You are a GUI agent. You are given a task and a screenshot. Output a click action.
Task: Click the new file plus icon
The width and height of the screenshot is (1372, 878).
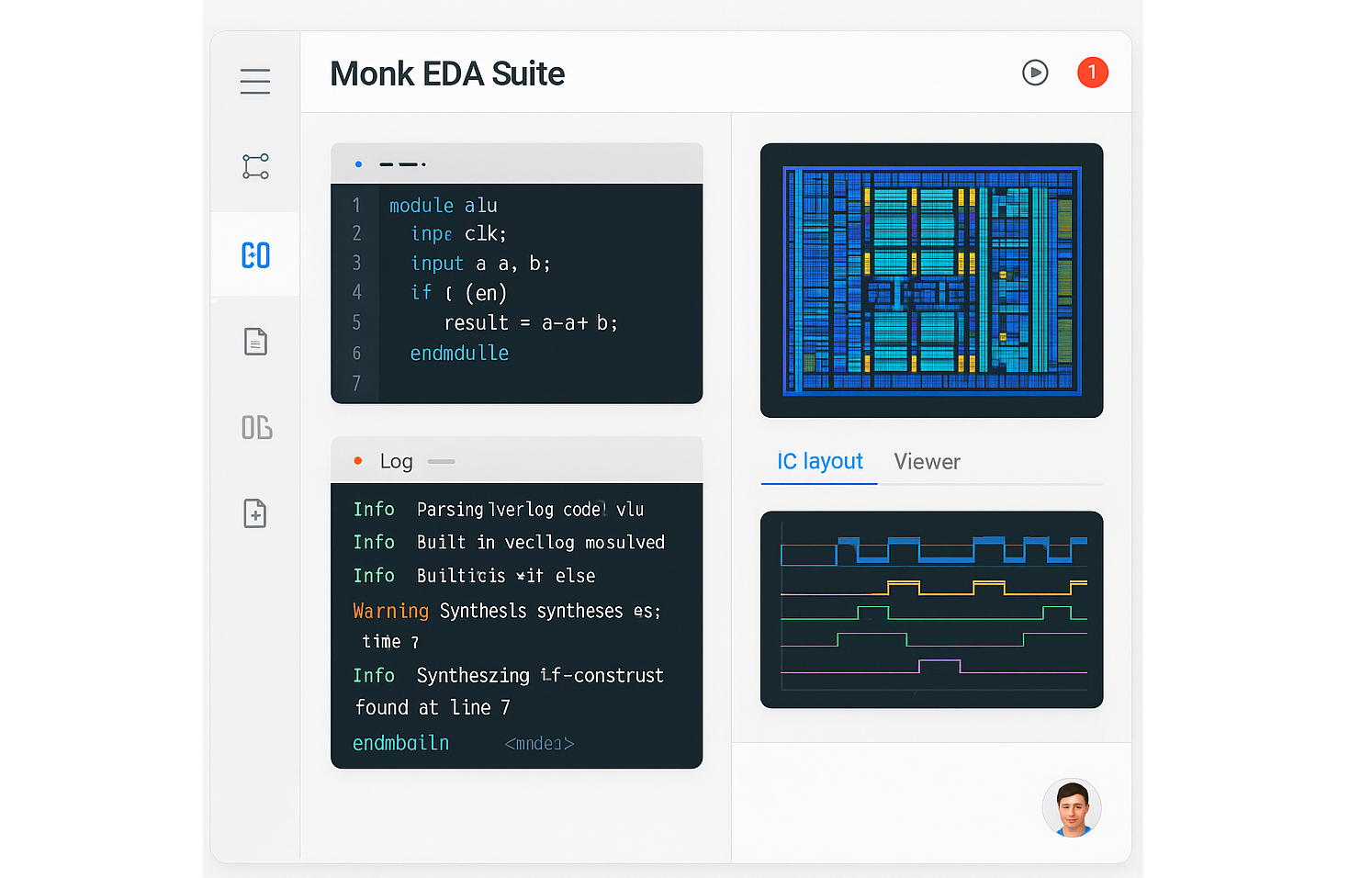(x=255, y=513)
